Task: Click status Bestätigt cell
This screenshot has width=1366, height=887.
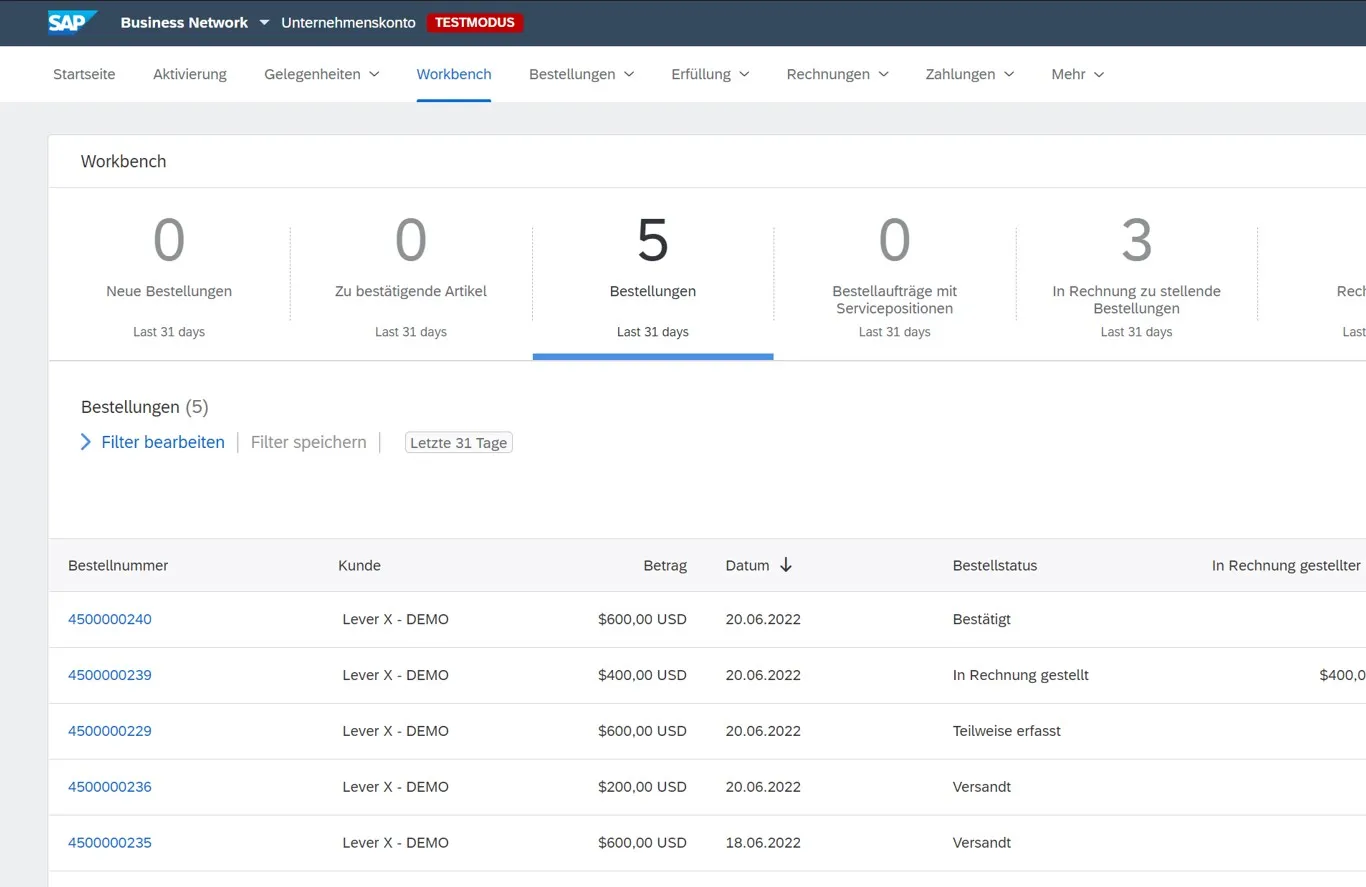Action: [x=982, y=619]
